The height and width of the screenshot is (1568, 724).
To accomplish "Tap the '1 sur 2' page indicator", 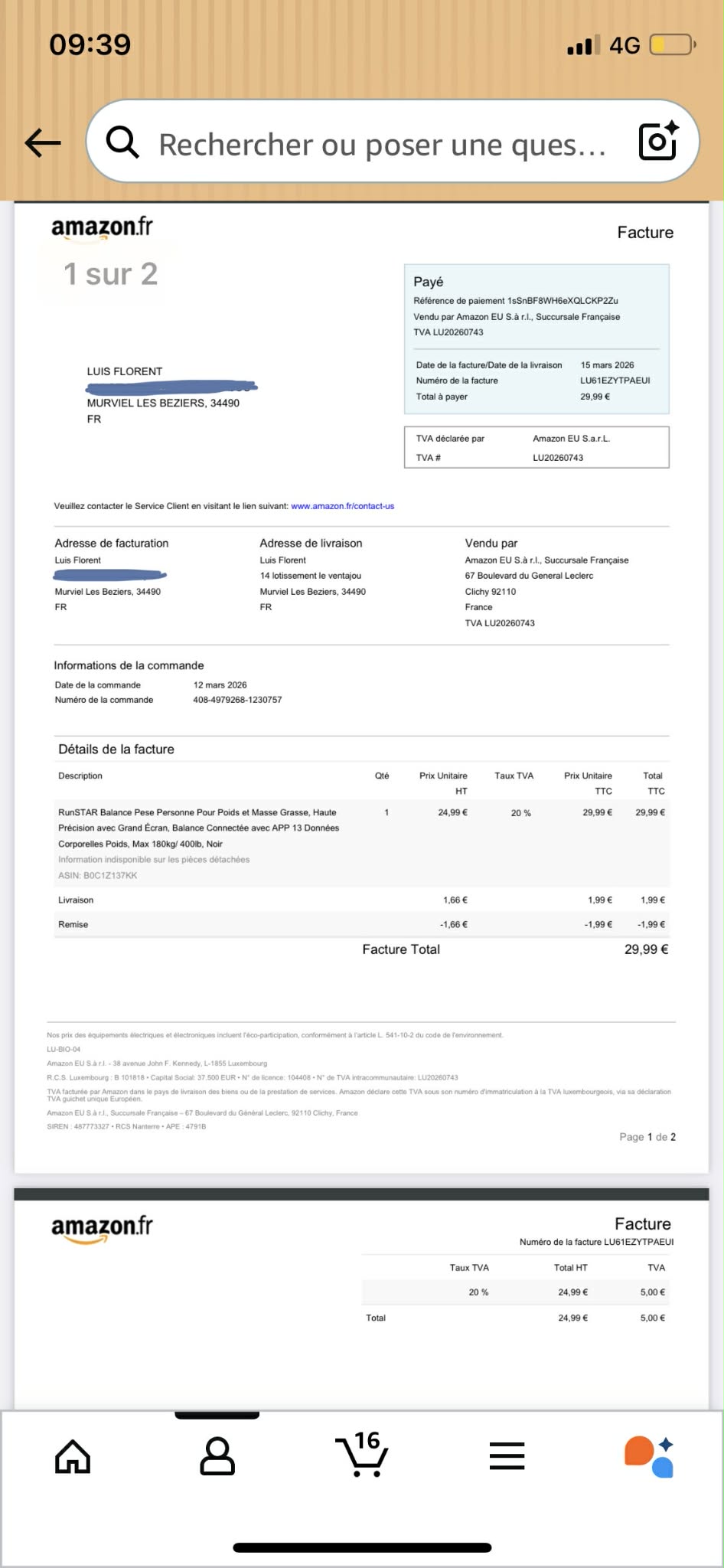I will pyautogui.click(x=110, y=274).
